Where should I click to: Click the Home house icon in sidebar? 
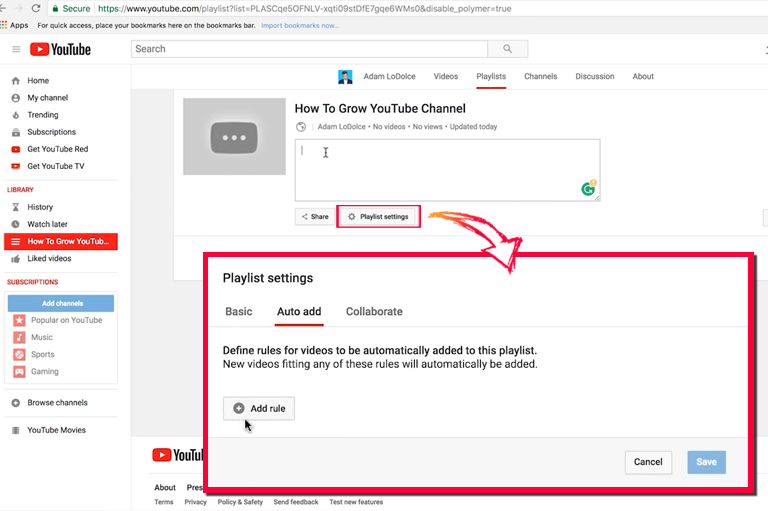[x=16, y=81]
